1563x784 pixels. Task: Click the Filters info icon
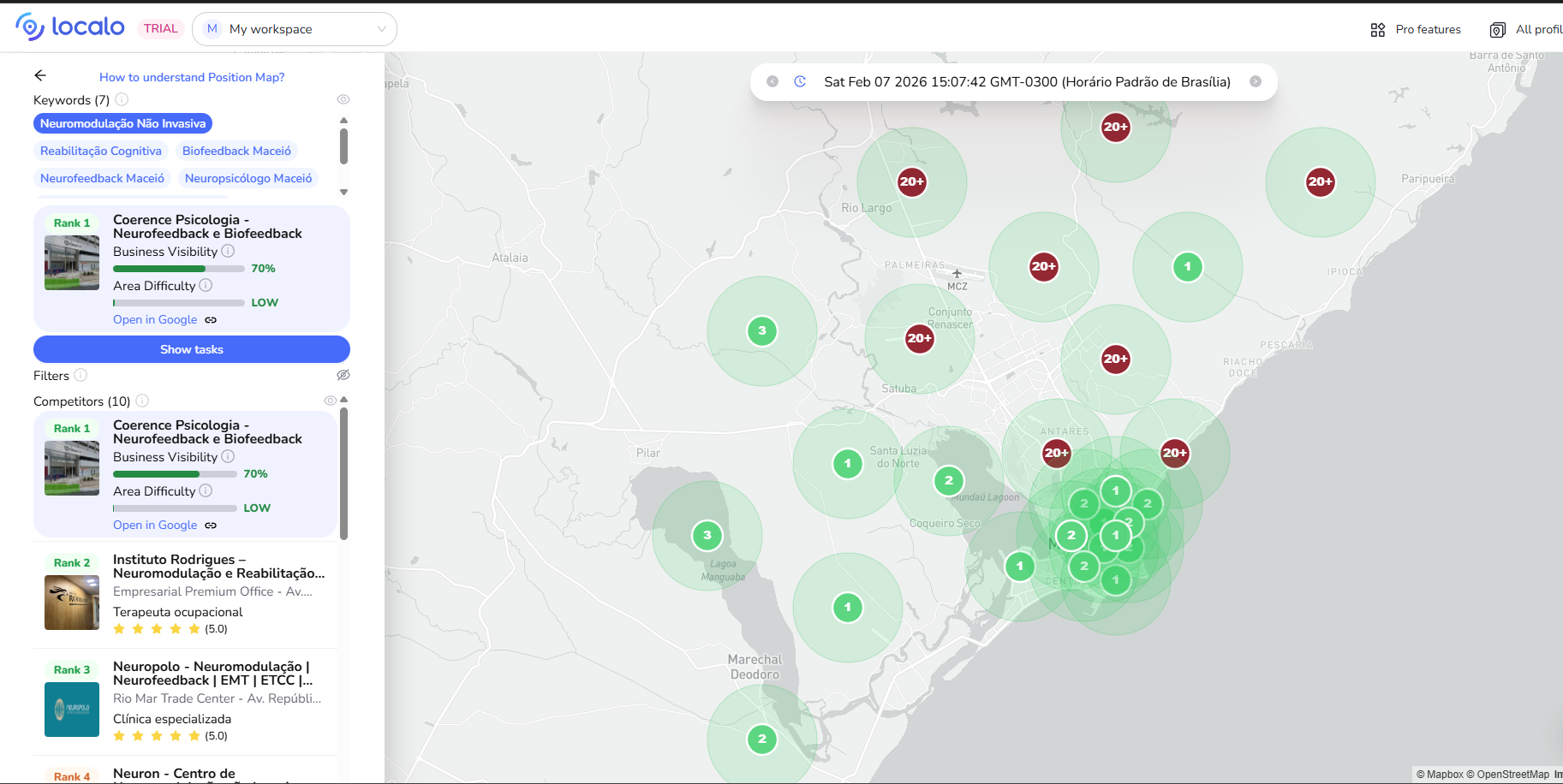click(81, 375)
